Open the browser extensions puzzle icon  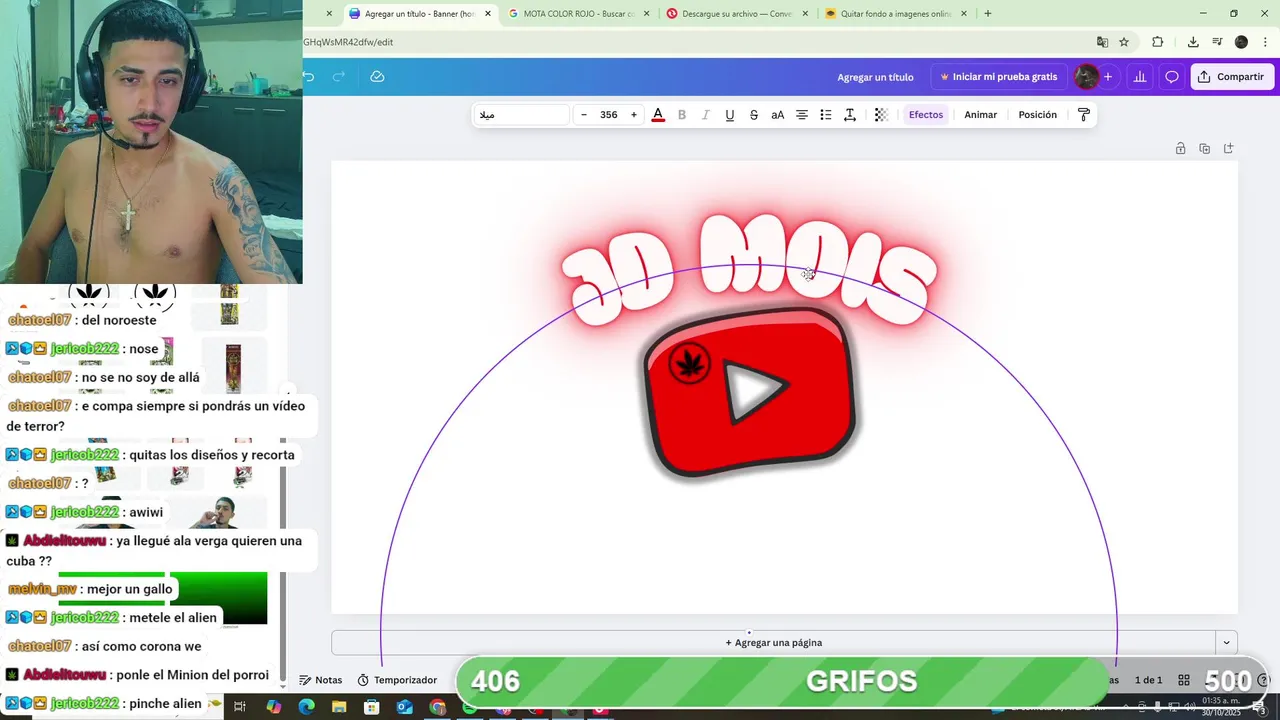[1158, 42]
